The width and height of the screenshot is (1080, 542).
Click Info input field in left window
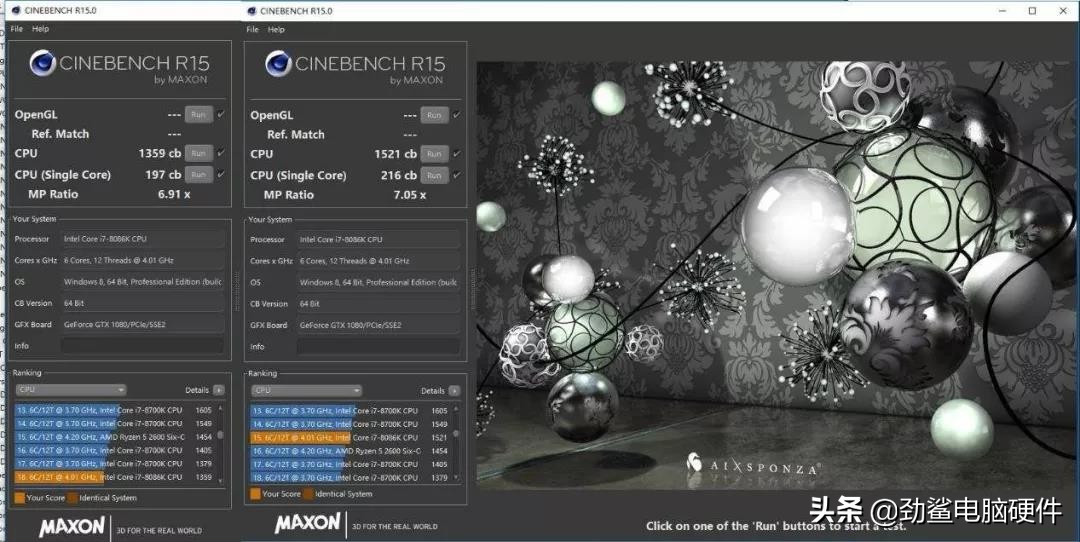pyautogui.click(x=143, y=346)
